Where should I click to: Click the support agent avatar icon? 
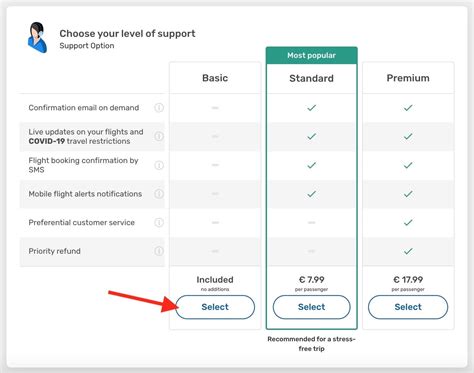point(37,38)
